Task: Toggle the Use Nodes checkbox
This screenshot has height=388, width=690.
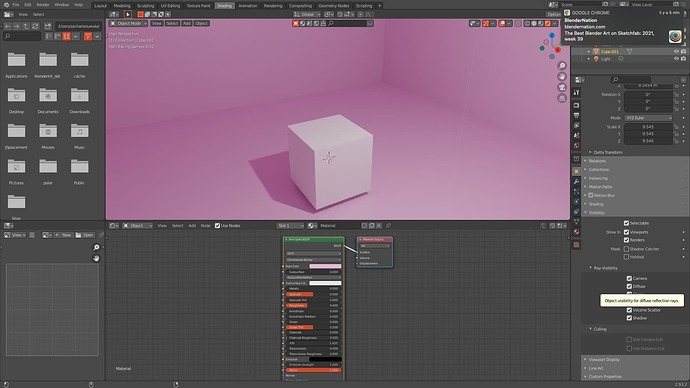Action: pos(217,226)
